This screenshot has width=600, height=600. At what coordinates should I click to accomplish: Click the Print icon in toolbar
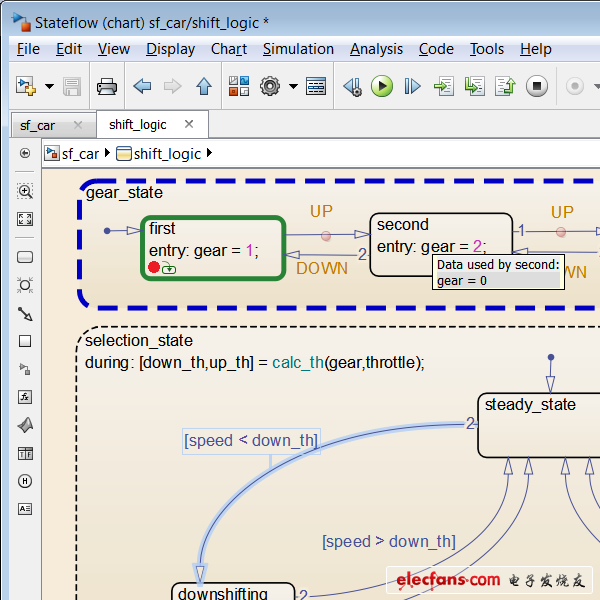pyautogui.click(x=107, y=87)
